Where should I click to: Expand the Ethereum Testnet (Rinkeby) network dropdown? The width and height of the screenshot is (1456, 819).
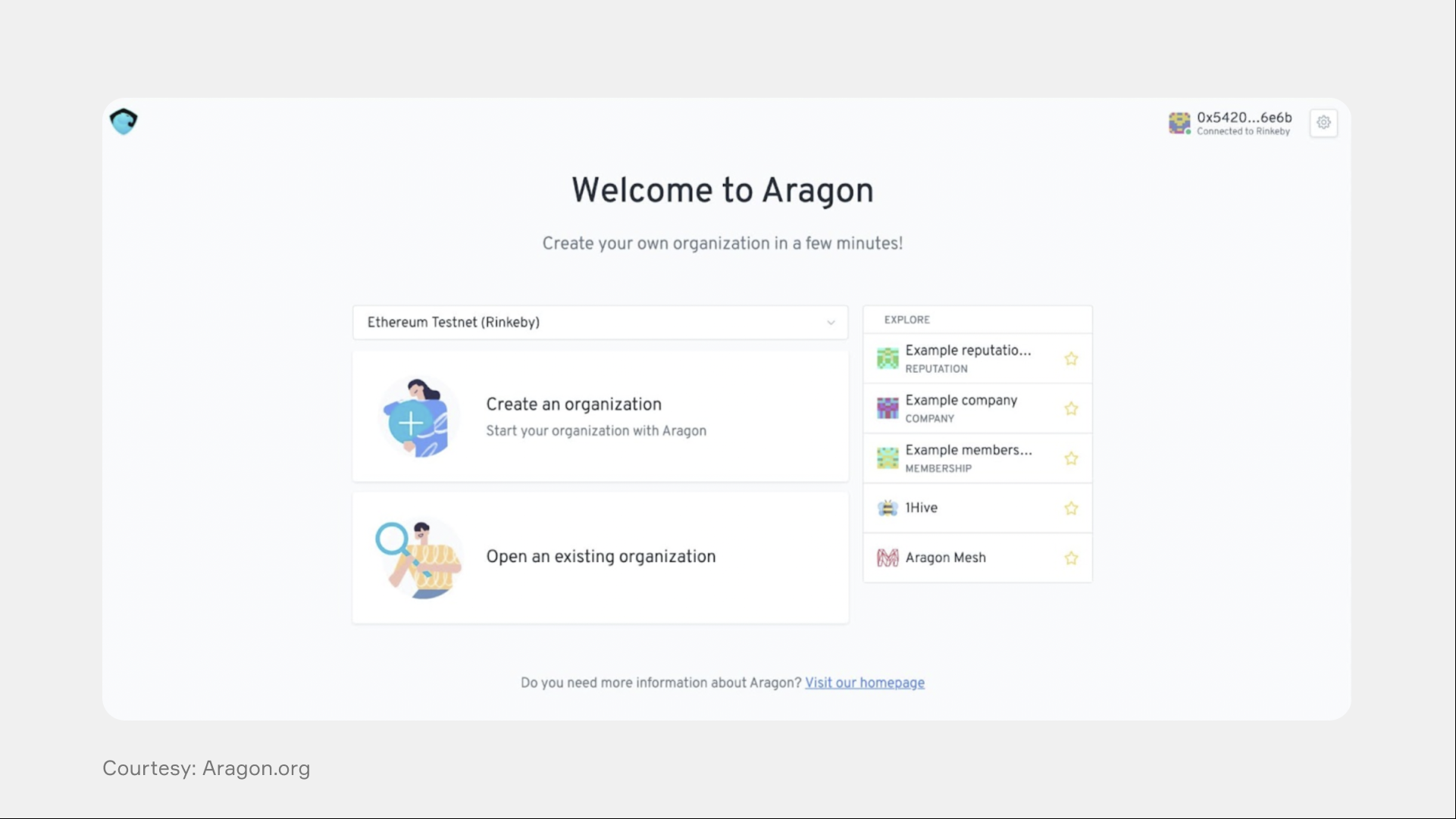(600, 323)
